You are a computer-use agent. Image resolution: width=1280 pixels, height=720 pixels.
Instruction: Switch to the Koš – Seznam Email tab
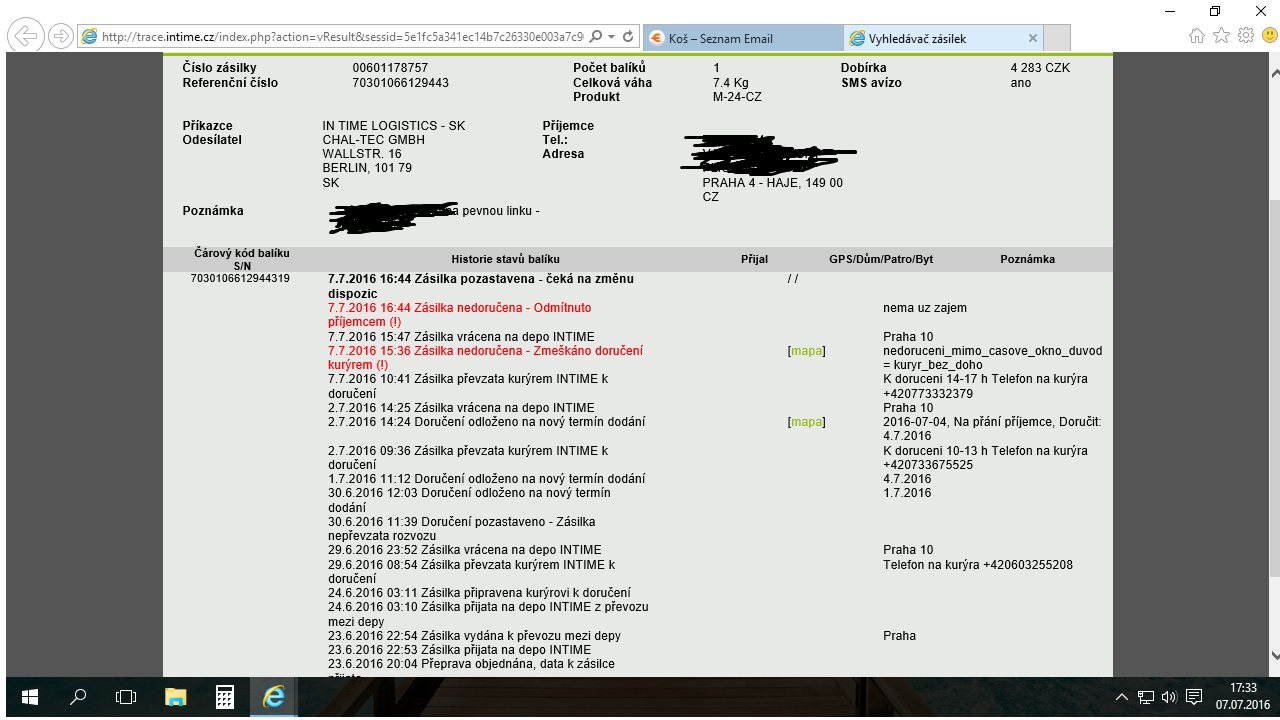pyautogui.click(x=742, y=38)
